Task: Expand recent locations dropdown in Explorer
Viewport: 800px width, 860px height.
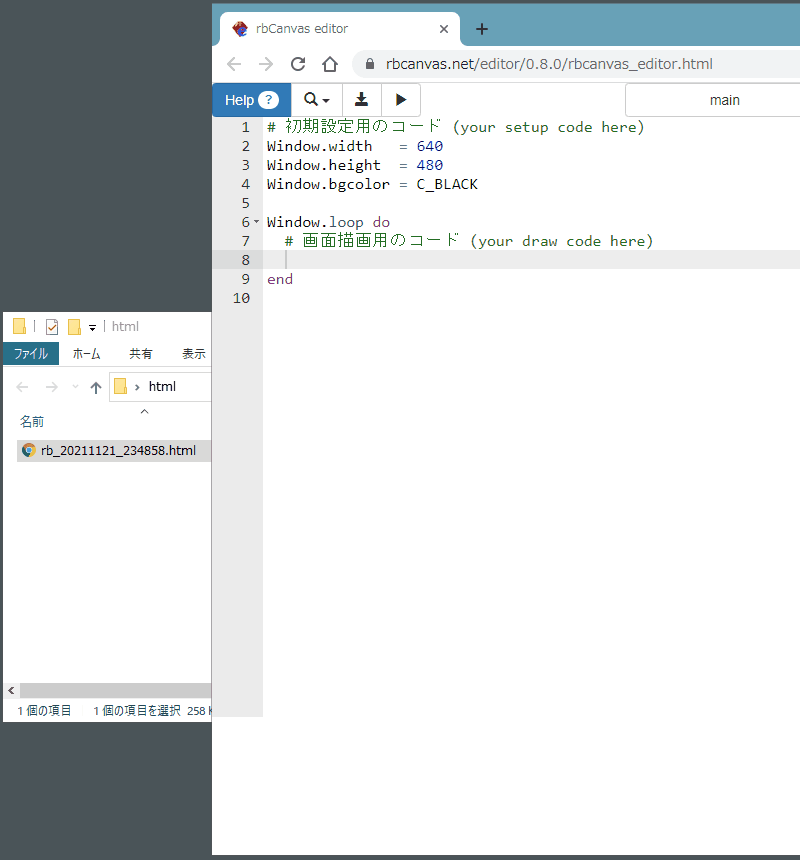Action: pos(75,387)
